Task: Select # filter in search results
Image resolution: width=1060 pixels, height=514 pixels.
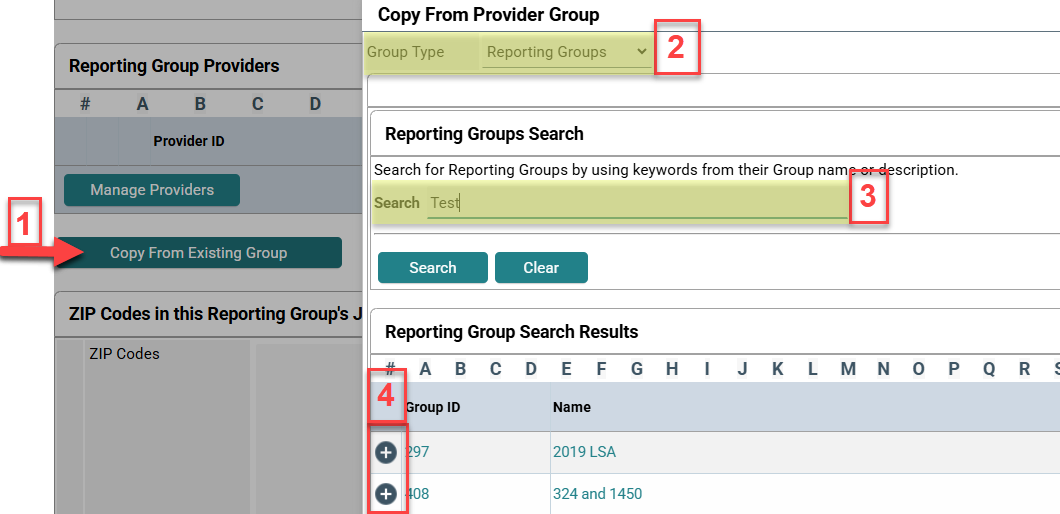Action: click(390, 369)
